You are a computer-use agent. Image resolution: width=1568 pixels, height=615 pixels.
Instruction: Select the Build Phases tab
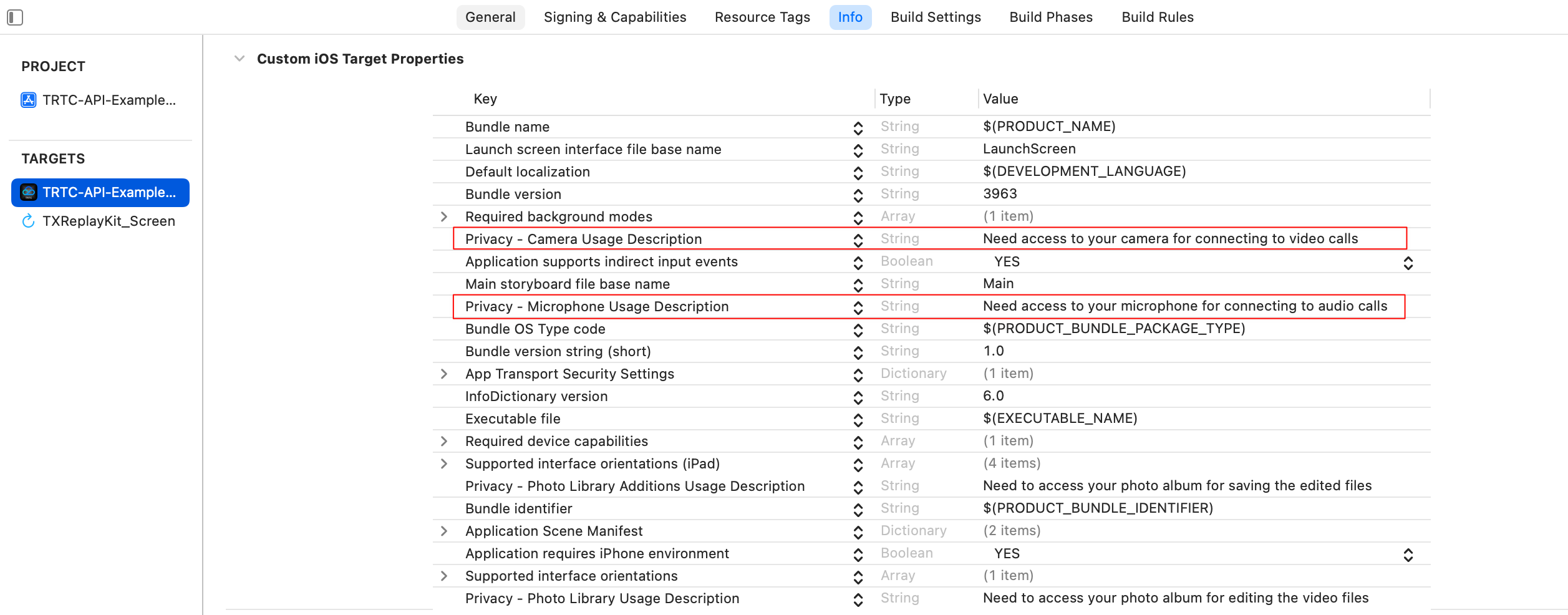1051,17
